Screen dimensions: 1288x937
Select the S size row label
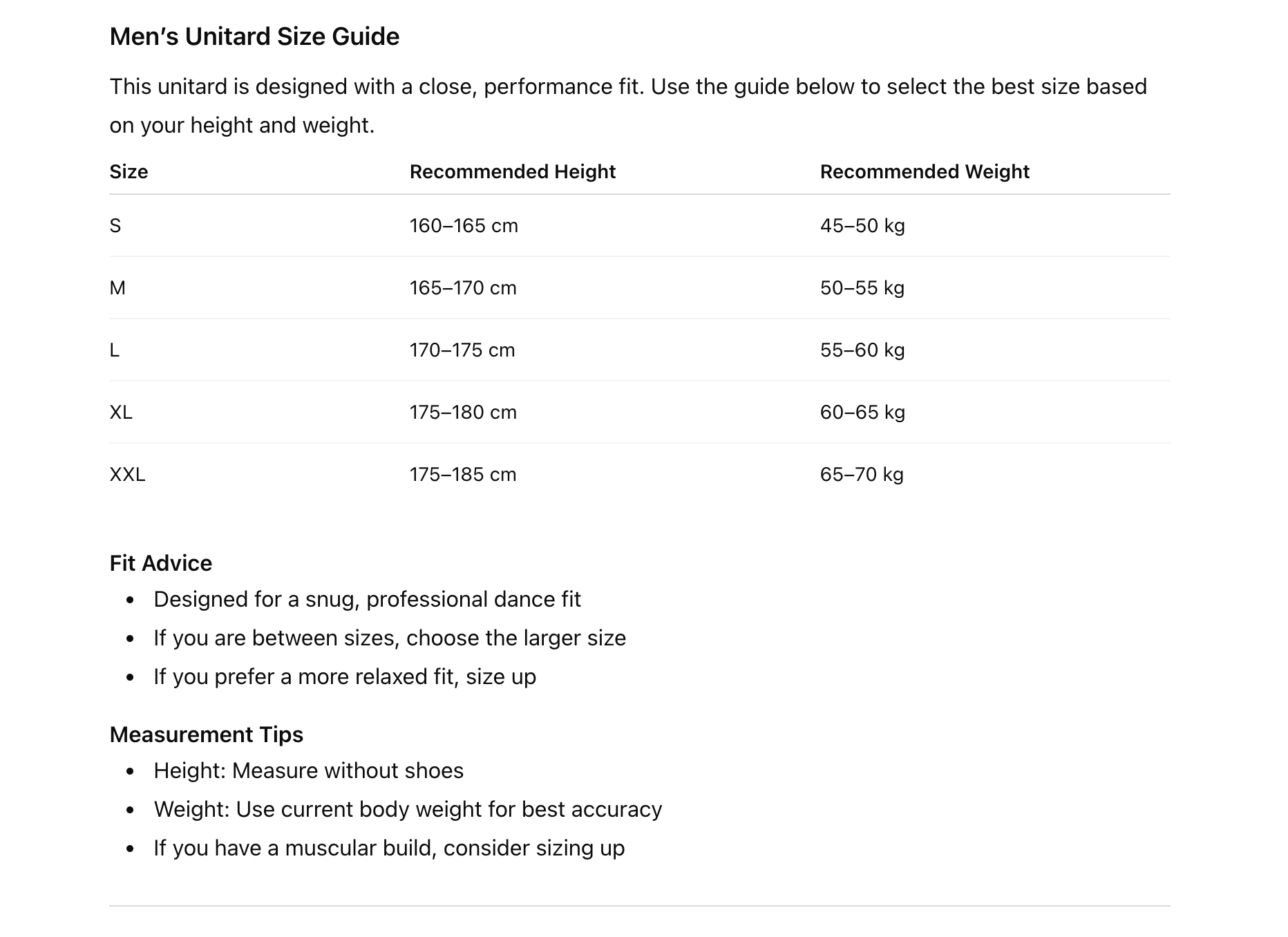point(115,226)
